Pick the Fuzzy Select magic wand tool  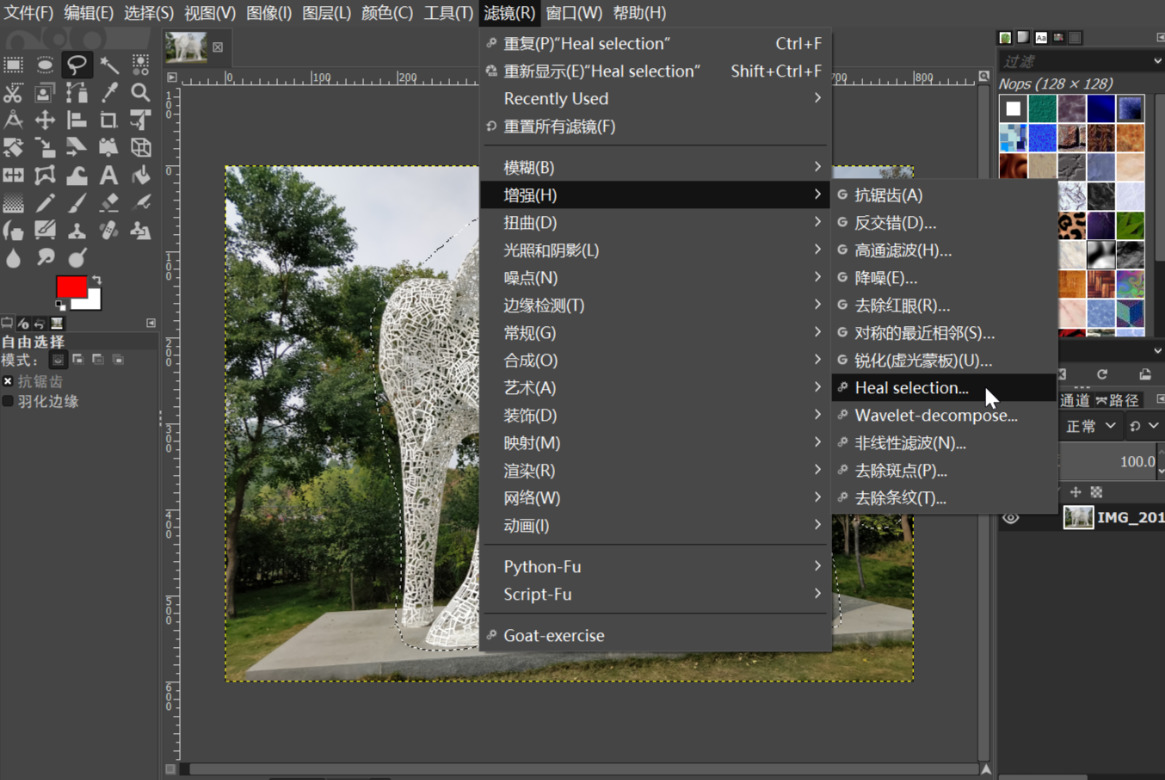pyautogui.click(x=109, y=65)
